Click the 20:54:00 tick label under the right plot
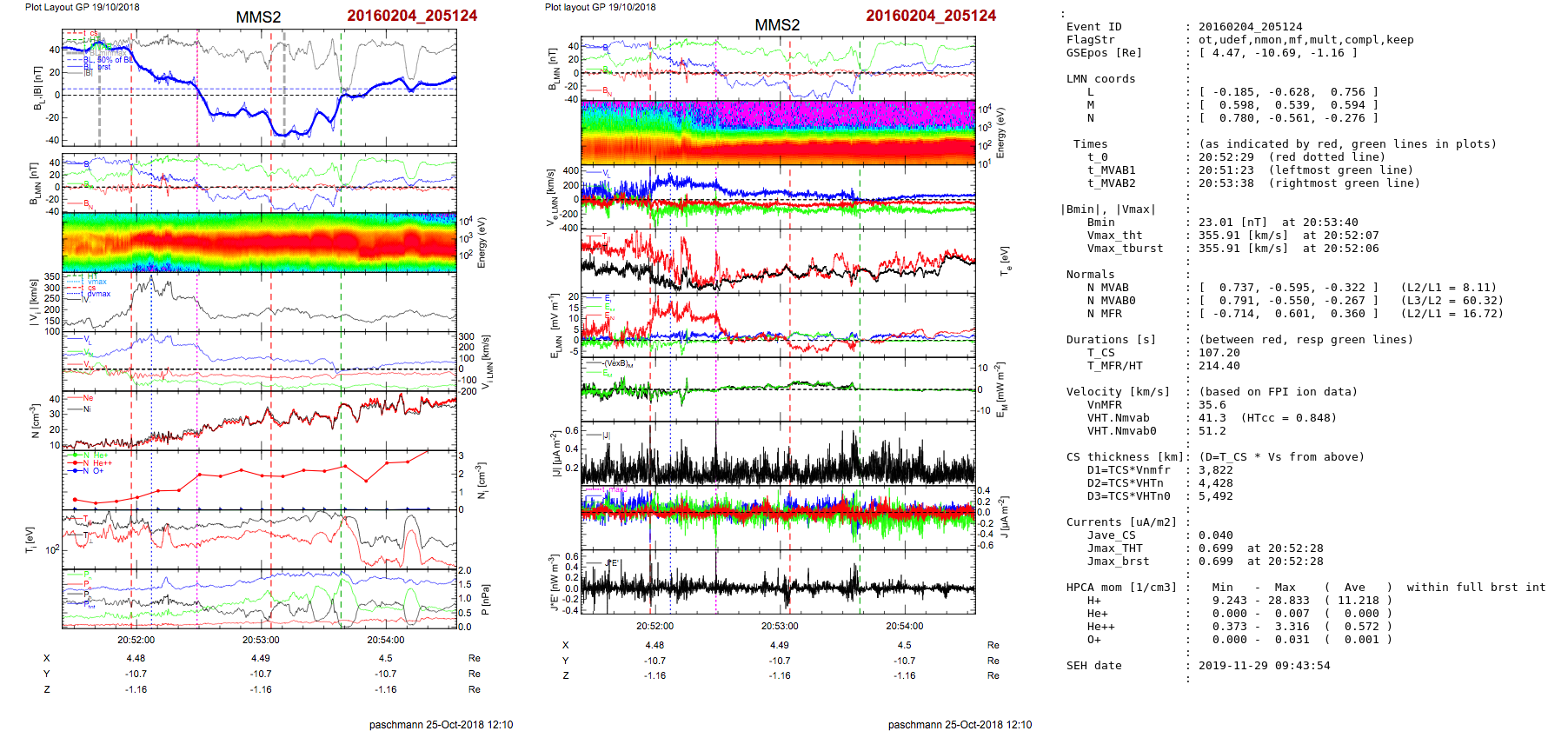1568x731 pixels. 904,626
